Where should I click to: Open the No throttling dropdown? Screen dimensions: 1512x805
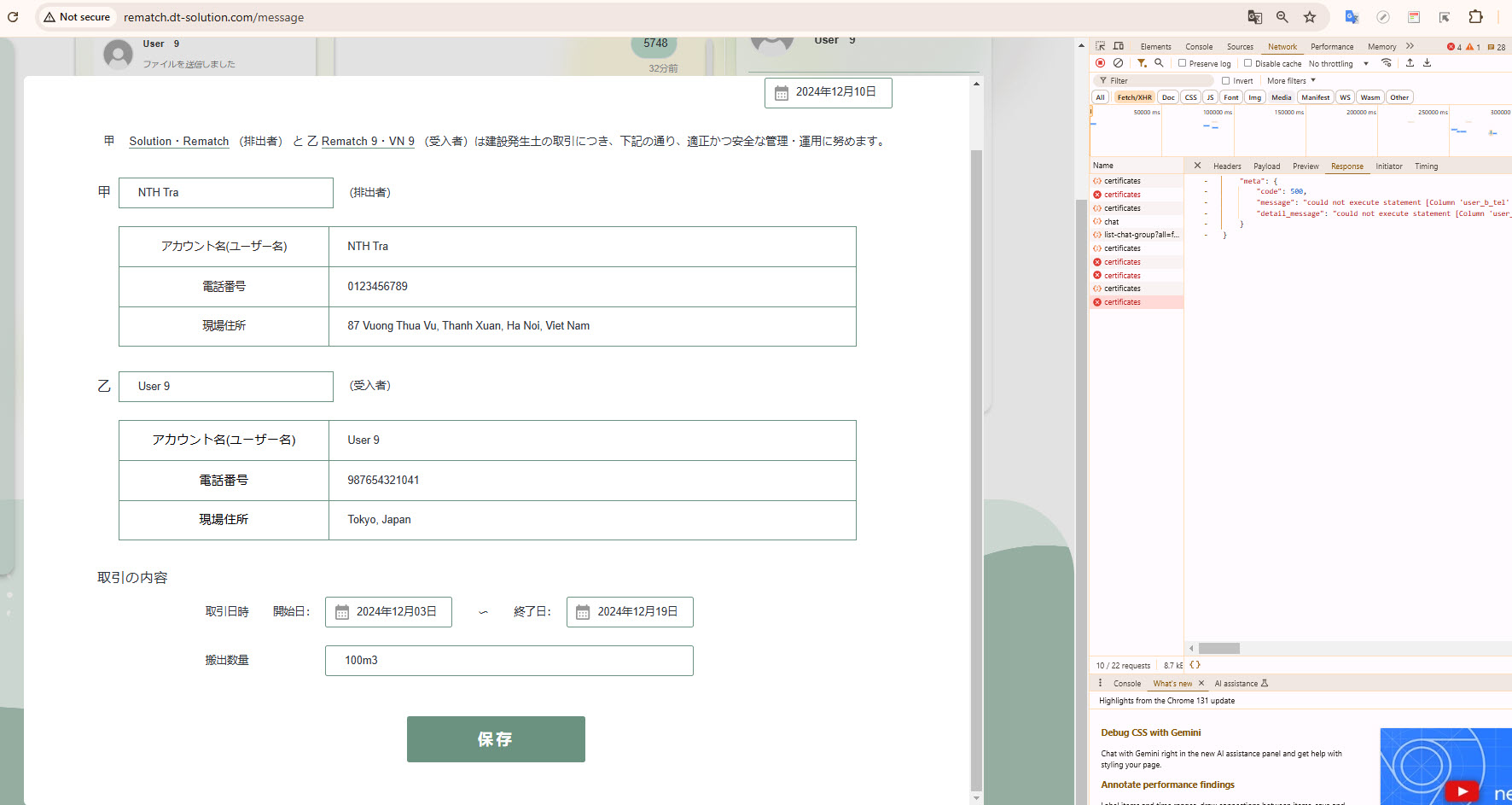coord(1338,64)
